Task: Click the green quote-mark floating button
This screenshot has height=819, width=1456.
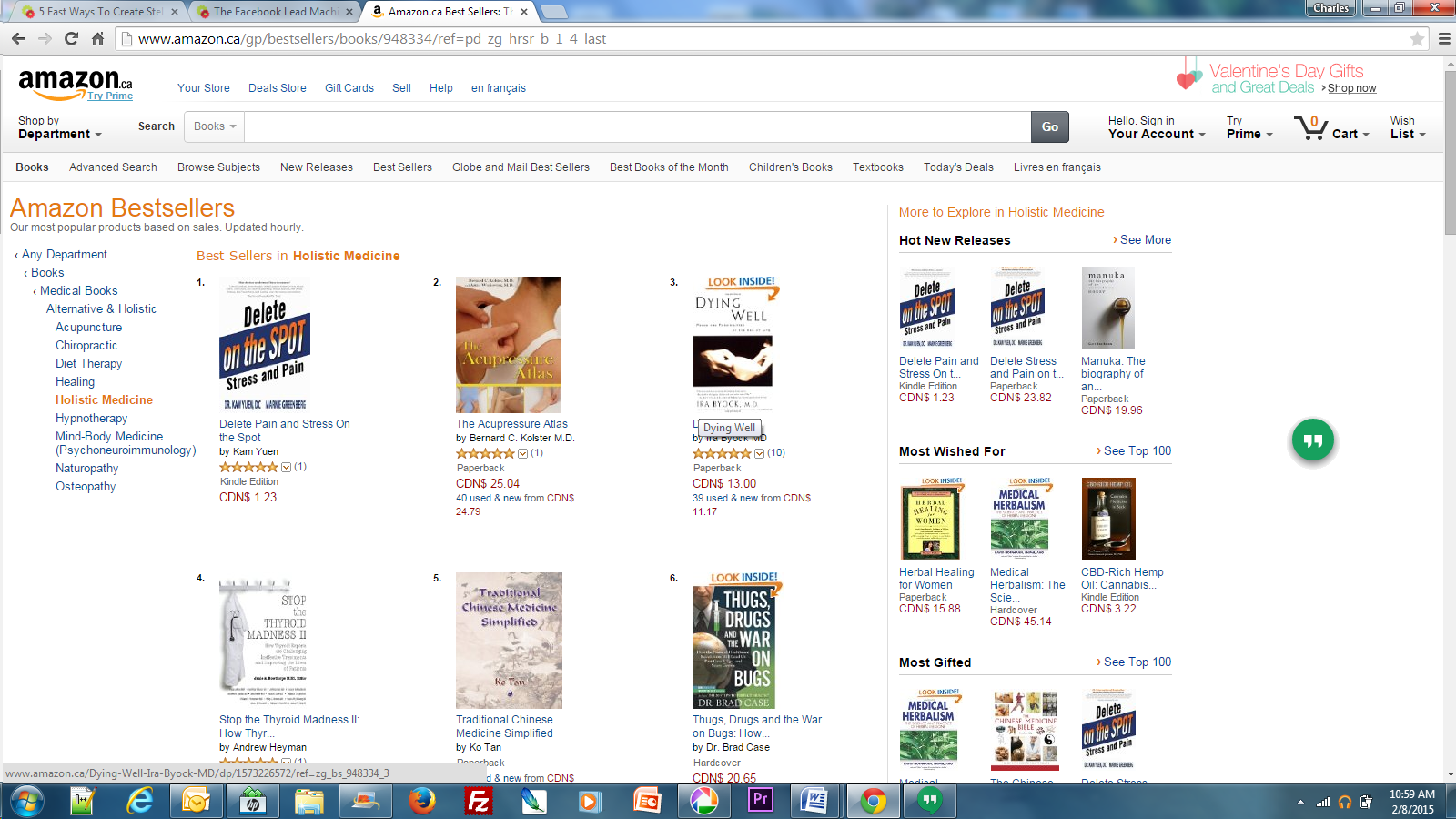Action: pos(1313,440)
